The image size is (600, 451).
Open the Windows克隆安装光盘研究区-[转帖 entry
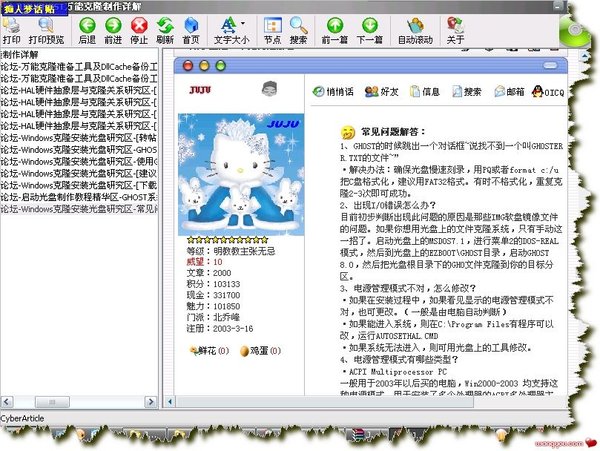[79, 138]
